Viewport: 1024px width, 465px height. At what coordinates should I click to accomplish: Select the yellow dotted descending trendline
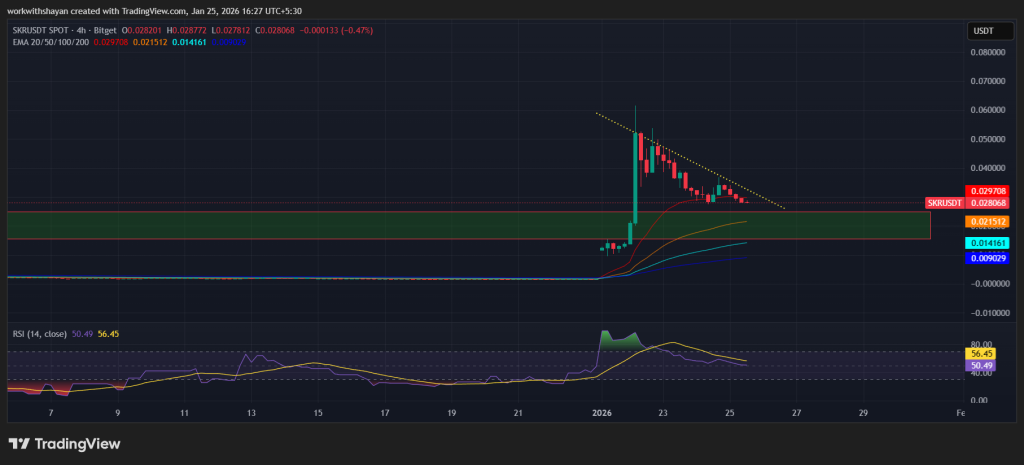coord(690,161)
